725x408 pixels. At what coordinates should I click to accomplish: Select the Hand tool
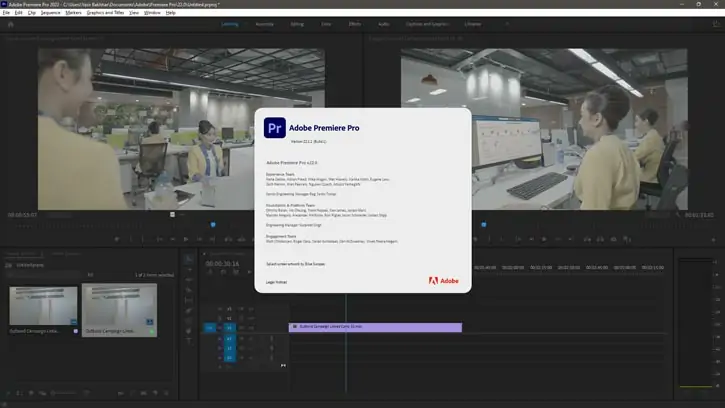pyautogui.click(x=189, y=331)
